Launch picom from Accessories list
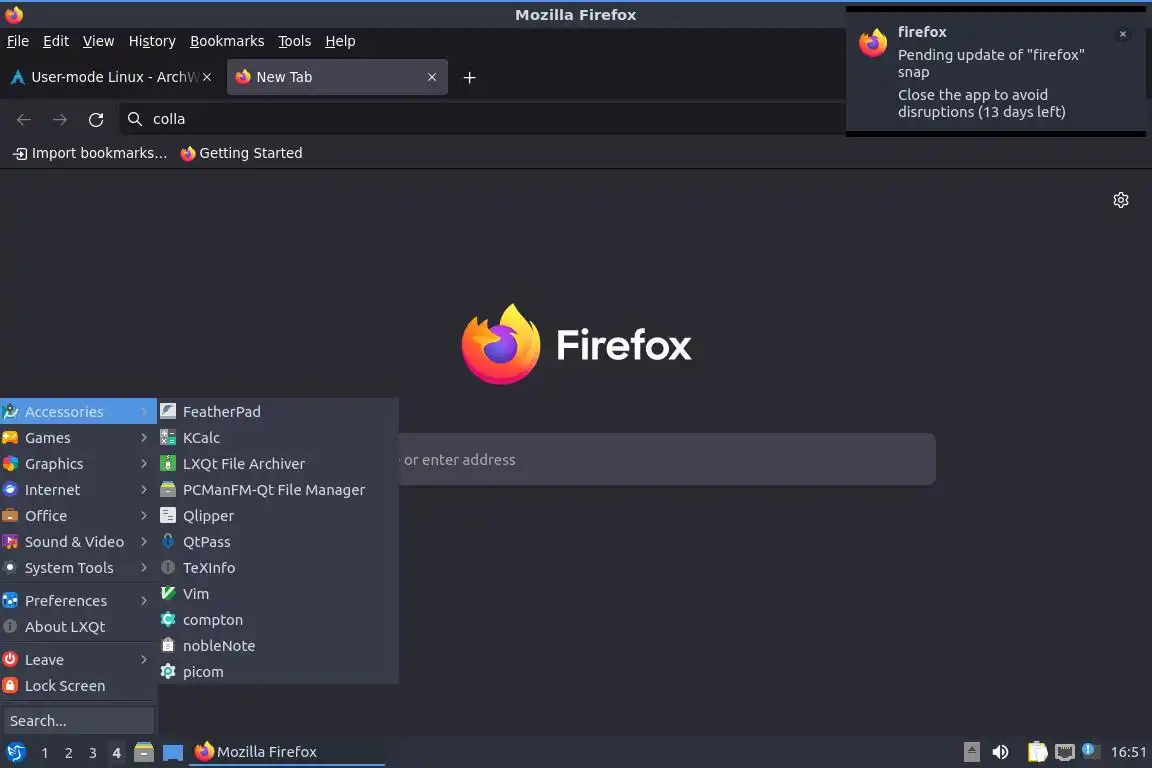Image resolution: width=1152 pixels, height=768 pixels. pyautogui.click(x=278, y=672)
